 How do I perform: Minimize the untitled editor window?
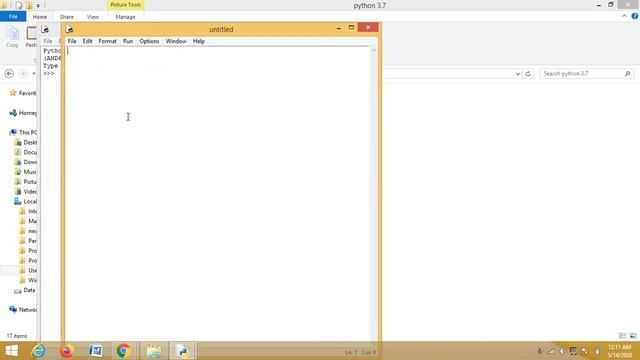point(338,28)
